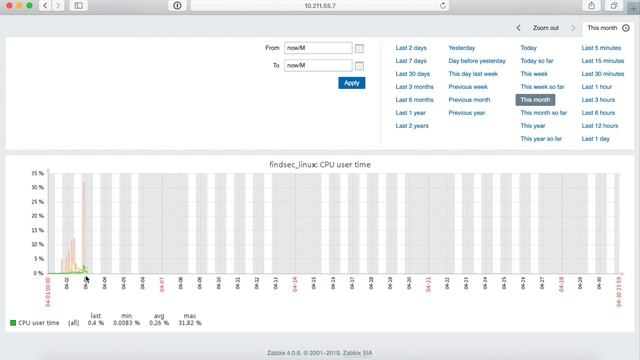Screen dimensions: 640x360
Task: Click the red 04-07 date axis label
Action: 162,284
